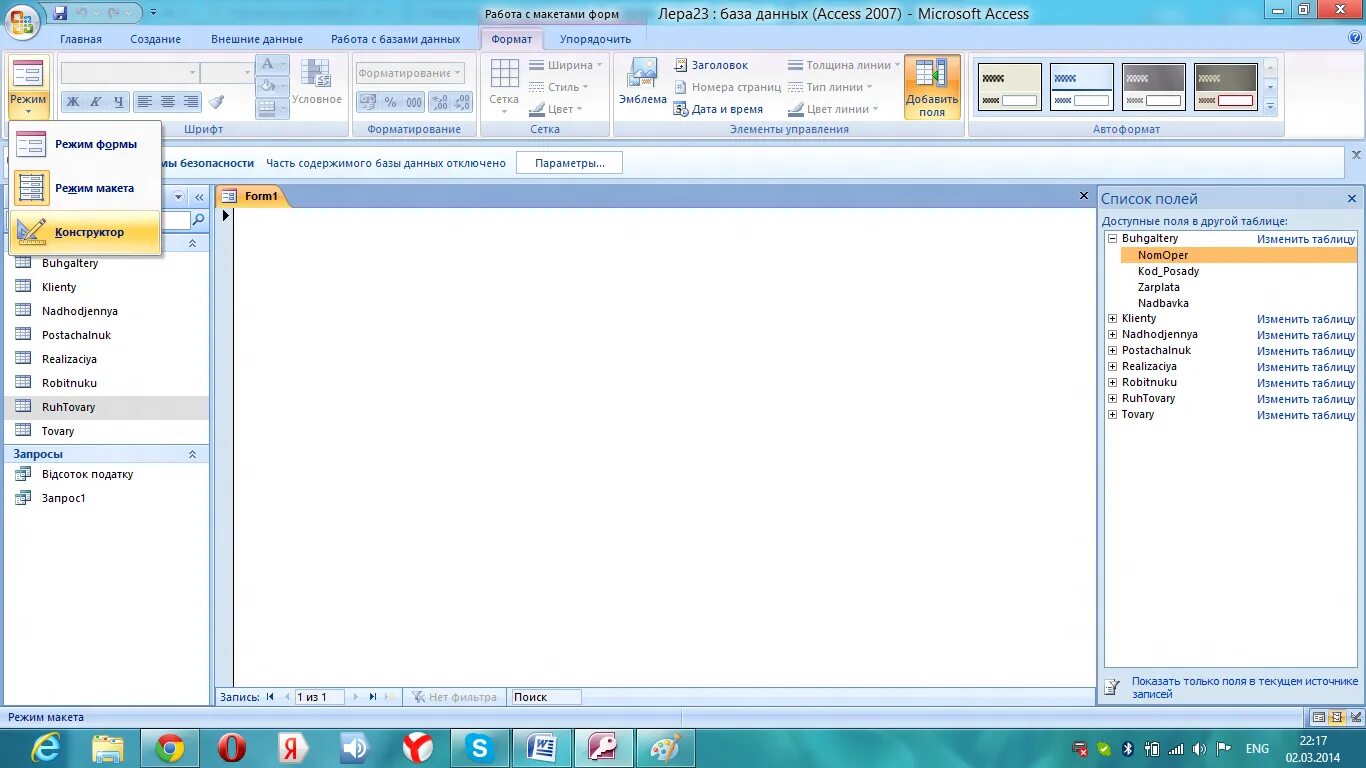Open Работа с базами данных tab
The width and height of the screenshot is (1366, 768).
[396, 39]
